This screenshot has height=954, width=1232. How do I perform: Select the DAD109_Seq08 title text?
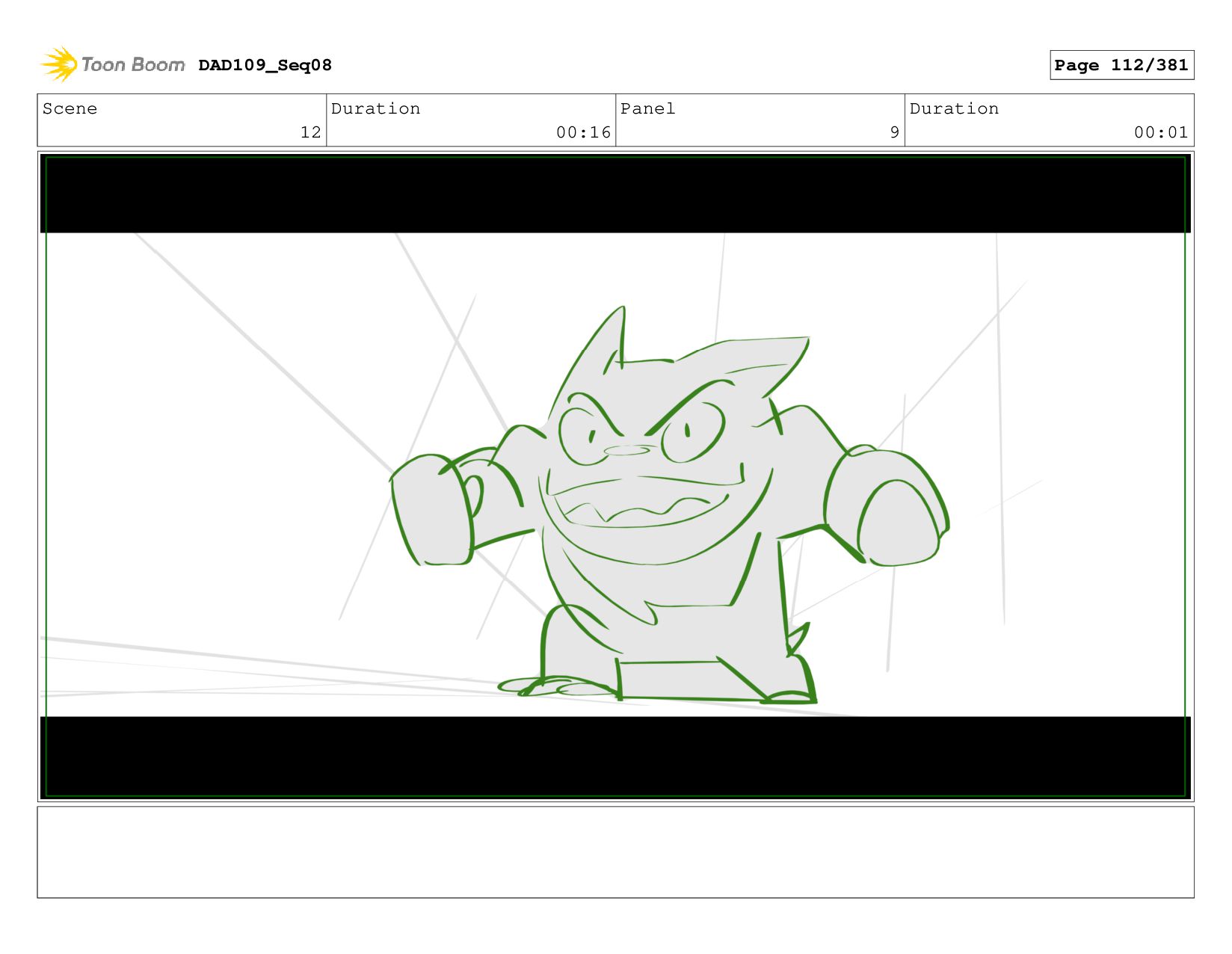tap(265, 65)
